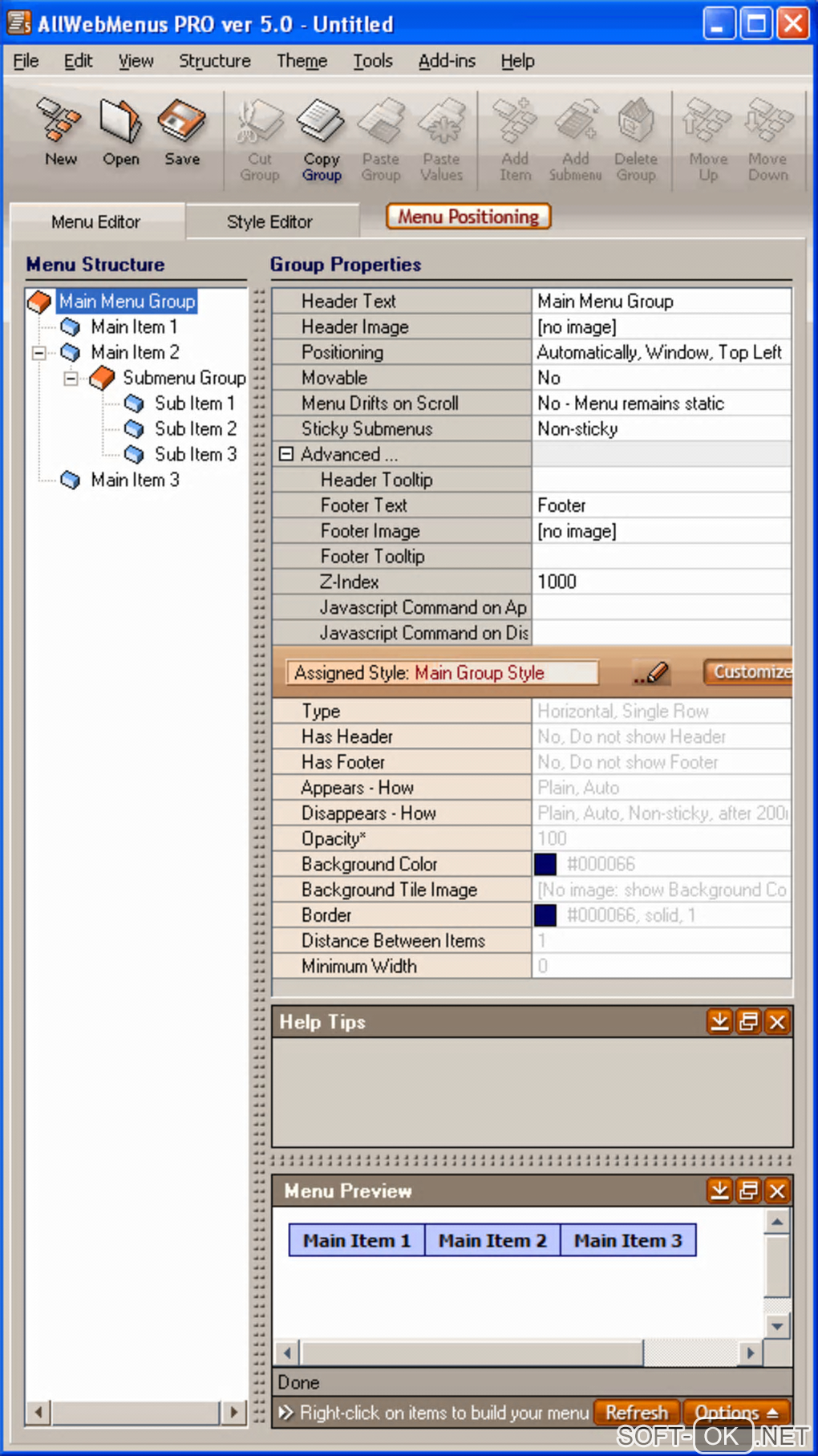Select Main Item 1 in the tree
The width and height of the screenshot is (818, 1456).
(134, 327)
